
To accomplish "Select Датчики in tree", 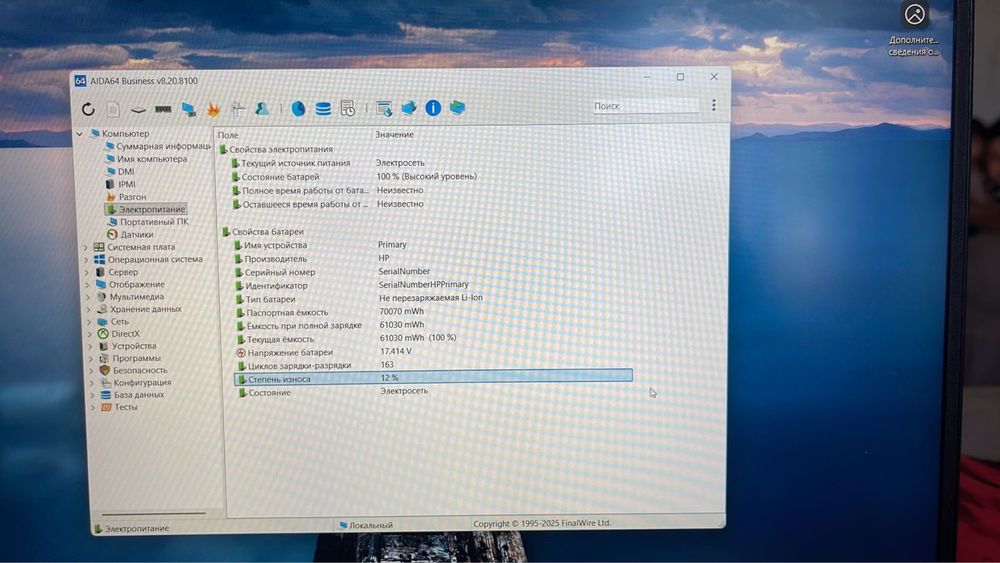I will 130,235.
